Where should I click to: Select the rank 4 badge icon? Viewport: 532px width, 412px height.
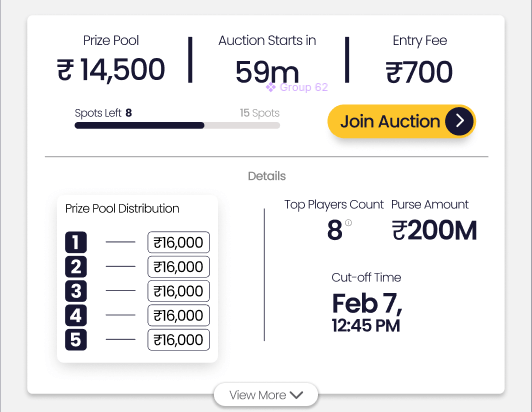click(x=76, y=316)
